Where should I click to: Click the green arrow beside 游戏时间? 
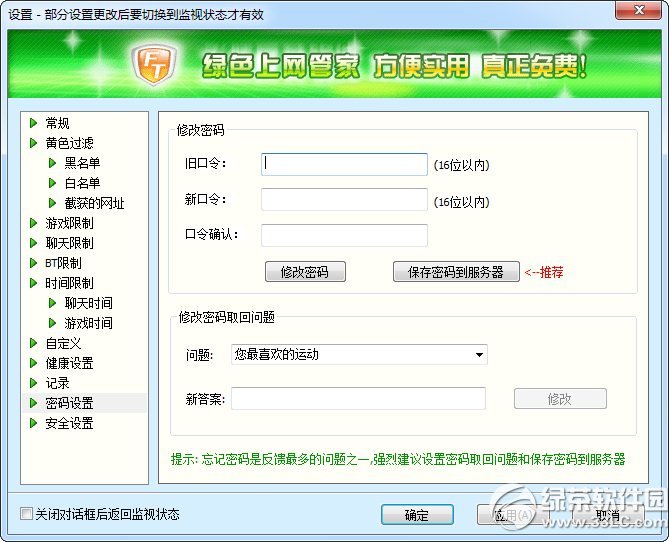coord(52,323)
